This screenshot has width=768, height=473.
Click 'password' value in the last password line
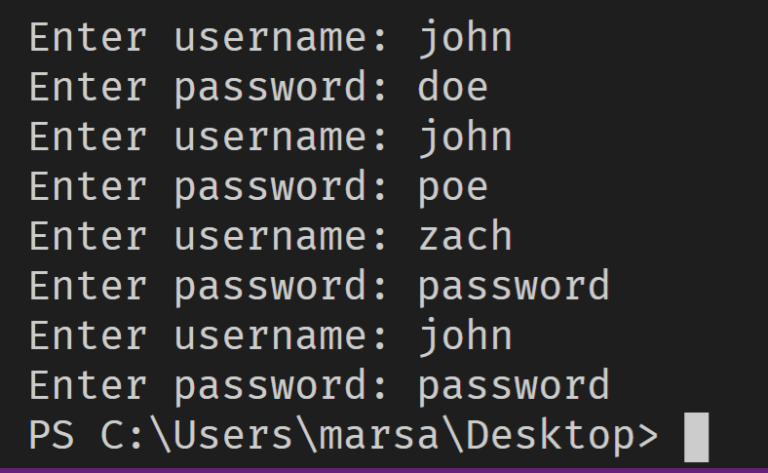point(513,386)
